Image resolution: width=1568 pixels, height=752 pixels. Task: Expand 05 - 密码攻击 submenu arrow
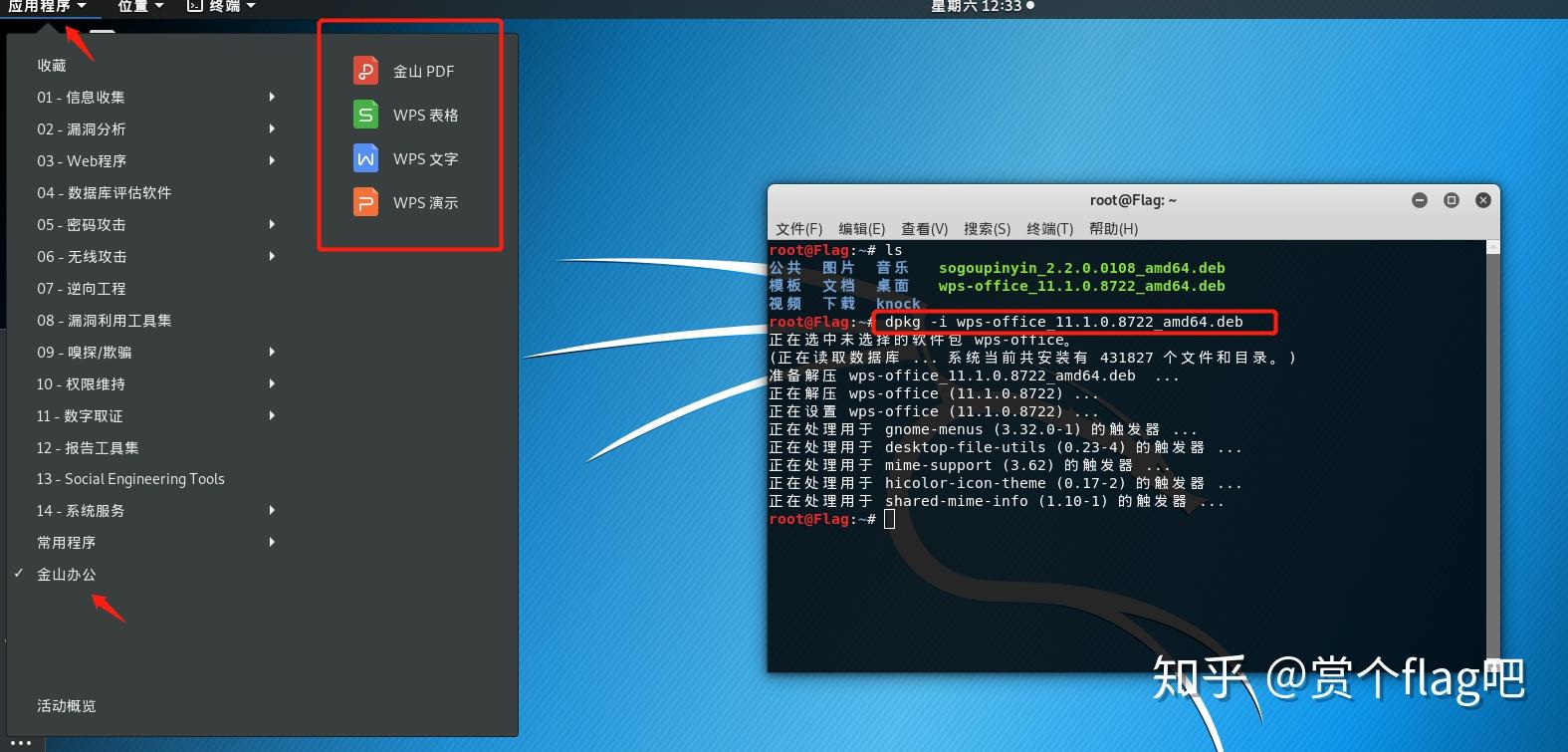[x=272, y=224]
